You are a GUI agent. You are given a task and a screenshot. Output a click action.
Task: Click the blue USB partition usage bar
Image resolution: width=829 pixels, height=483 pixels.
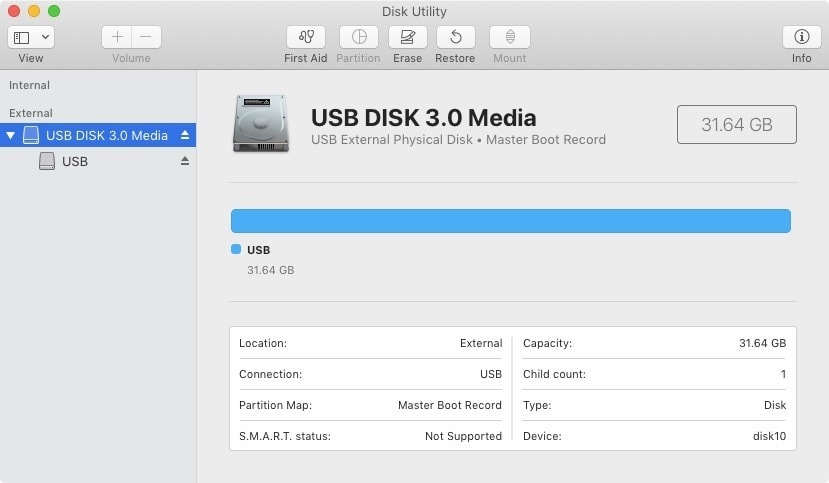510,221
